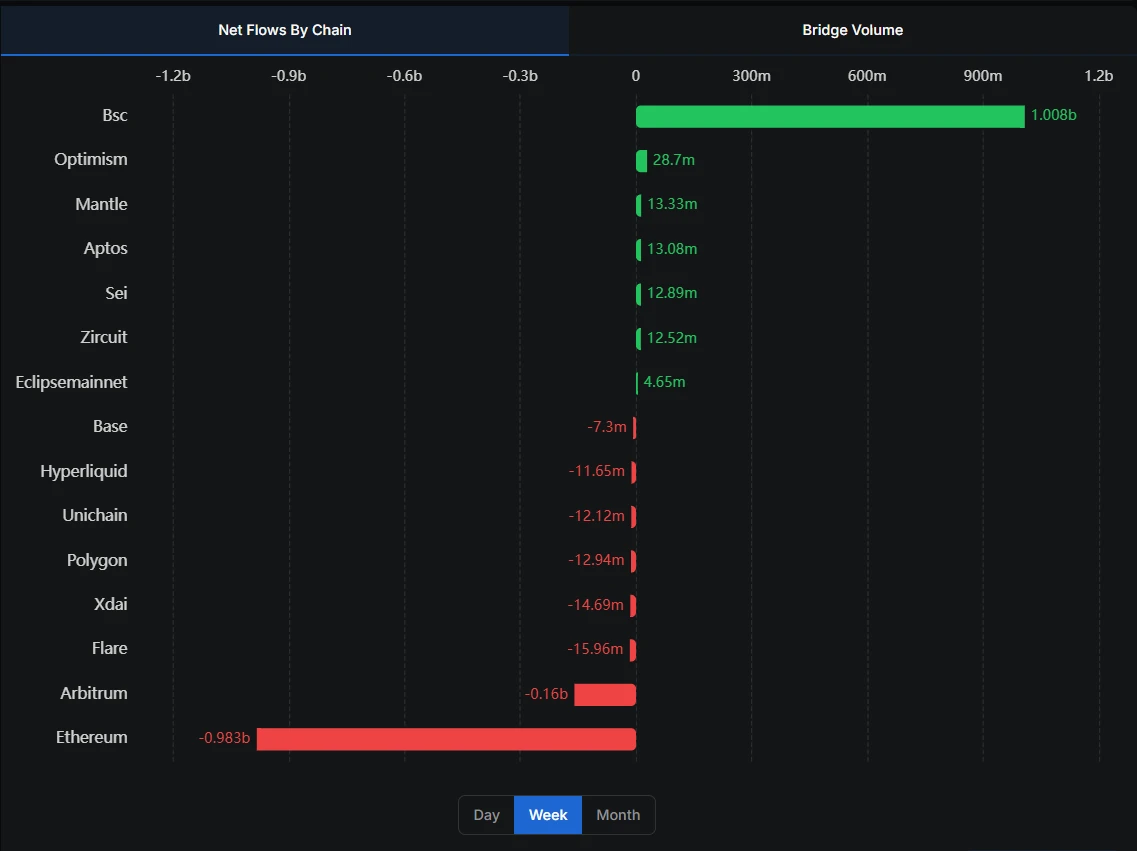Click the -0.983b value label on Ethereum
The width and height of the screenshot is (1137, 851).
tap(223, 738)
